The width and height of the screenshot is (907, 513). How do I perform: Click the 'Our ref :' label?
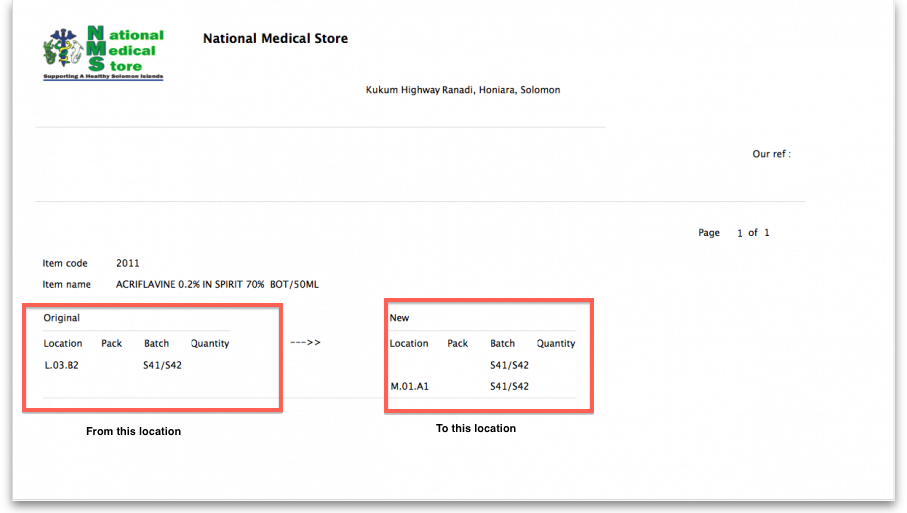[771, 154]
